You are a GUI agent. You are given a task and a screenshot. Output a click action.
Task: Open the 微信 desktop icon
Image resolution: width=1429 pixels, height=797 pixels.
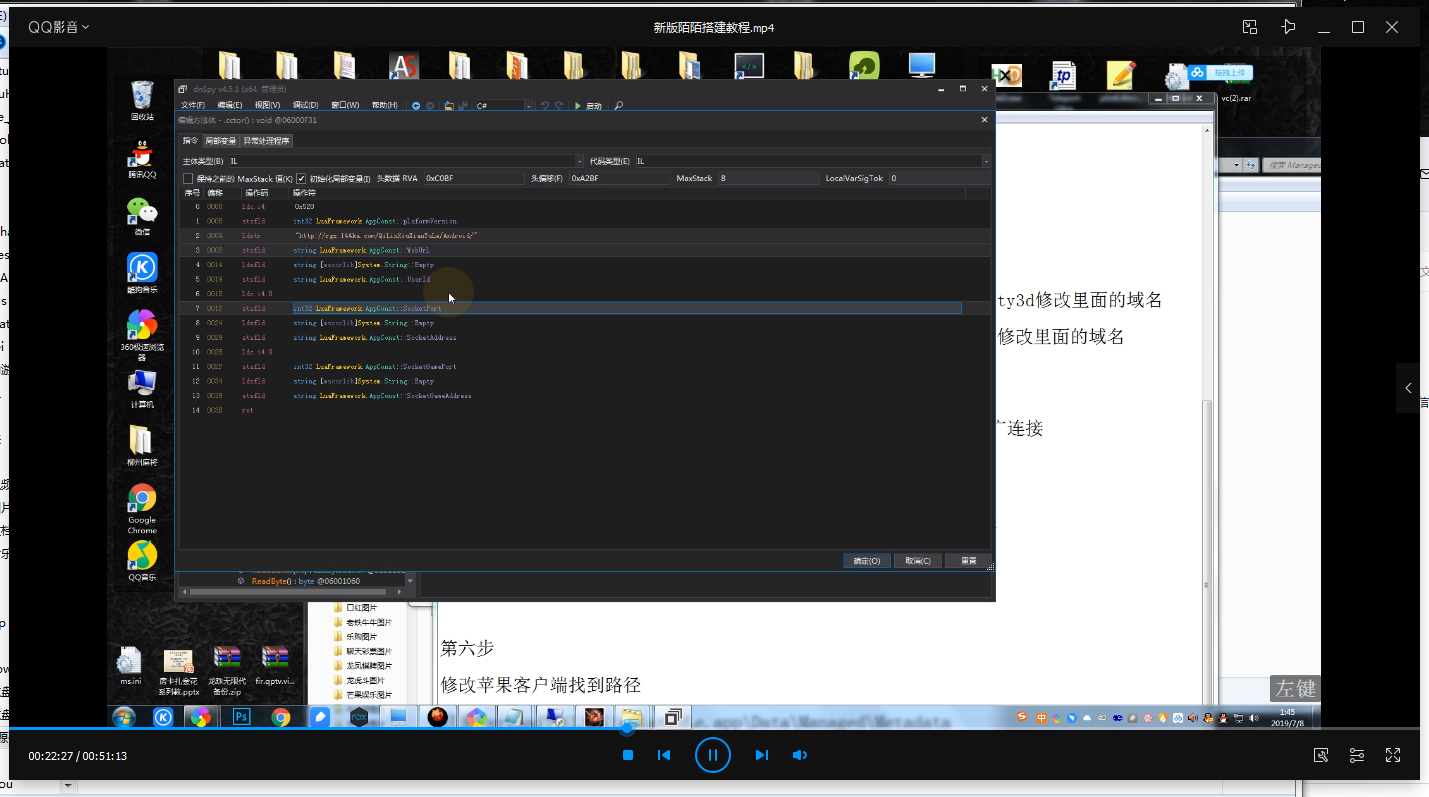pyautogui.click(x=142, y=216)
